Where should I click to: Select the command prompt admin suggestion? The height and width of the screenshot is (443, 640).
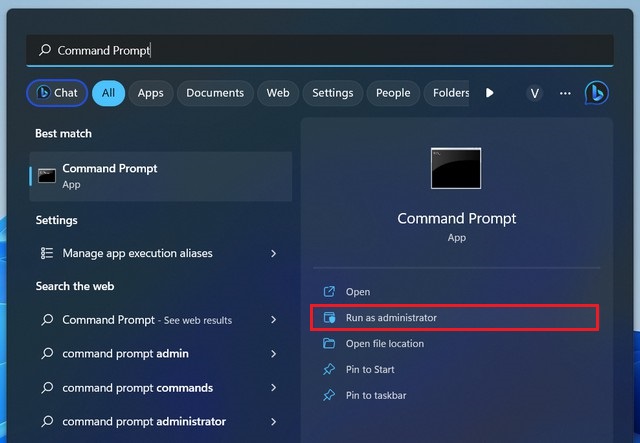coord(161,354)
